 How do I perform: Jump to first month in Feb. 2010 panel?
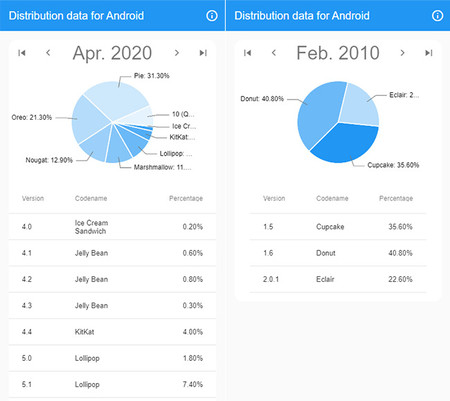click(248, 53)
